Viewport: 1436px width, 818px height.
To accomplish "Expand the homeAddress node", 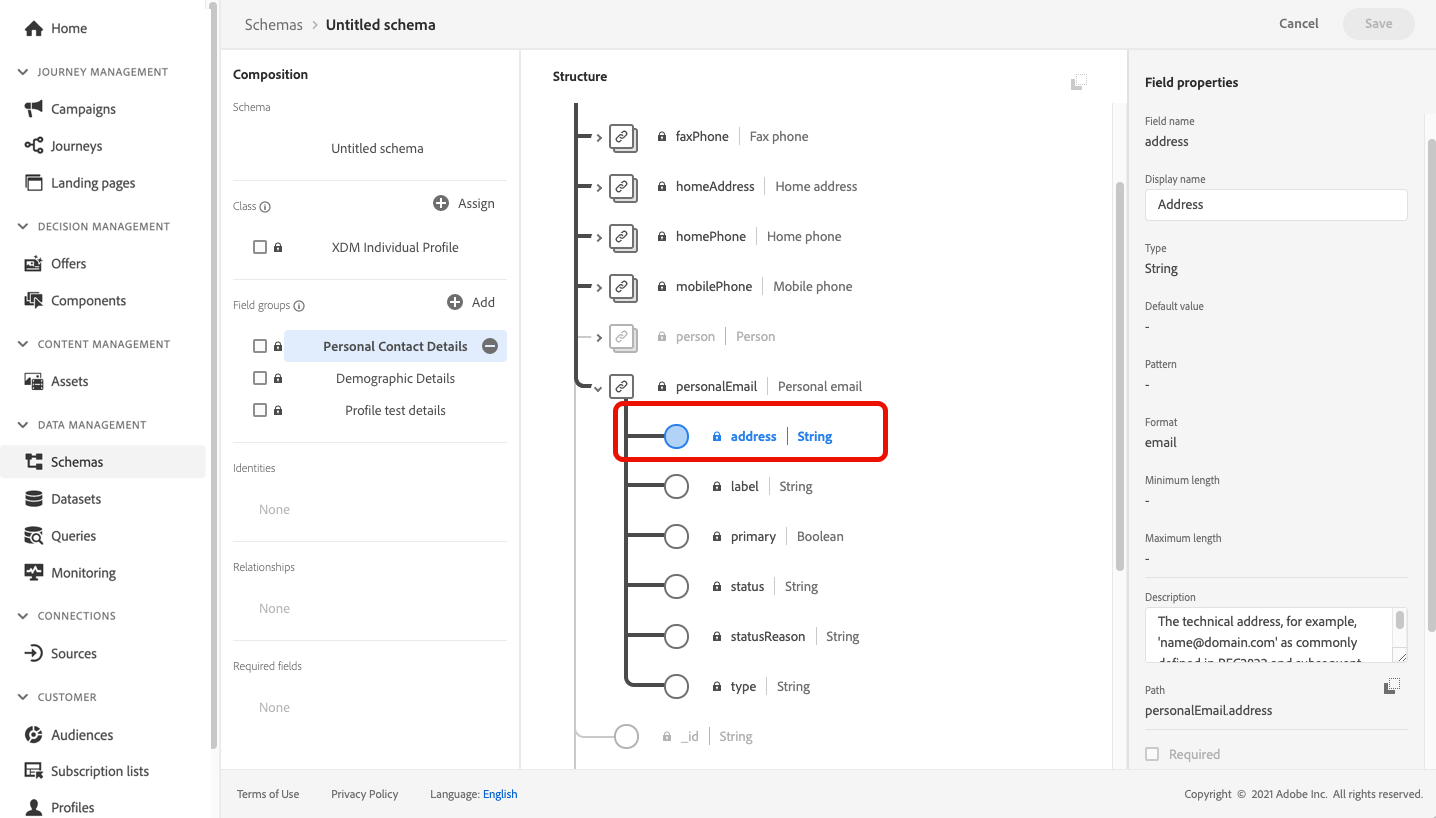I will [x=599, y=187].
